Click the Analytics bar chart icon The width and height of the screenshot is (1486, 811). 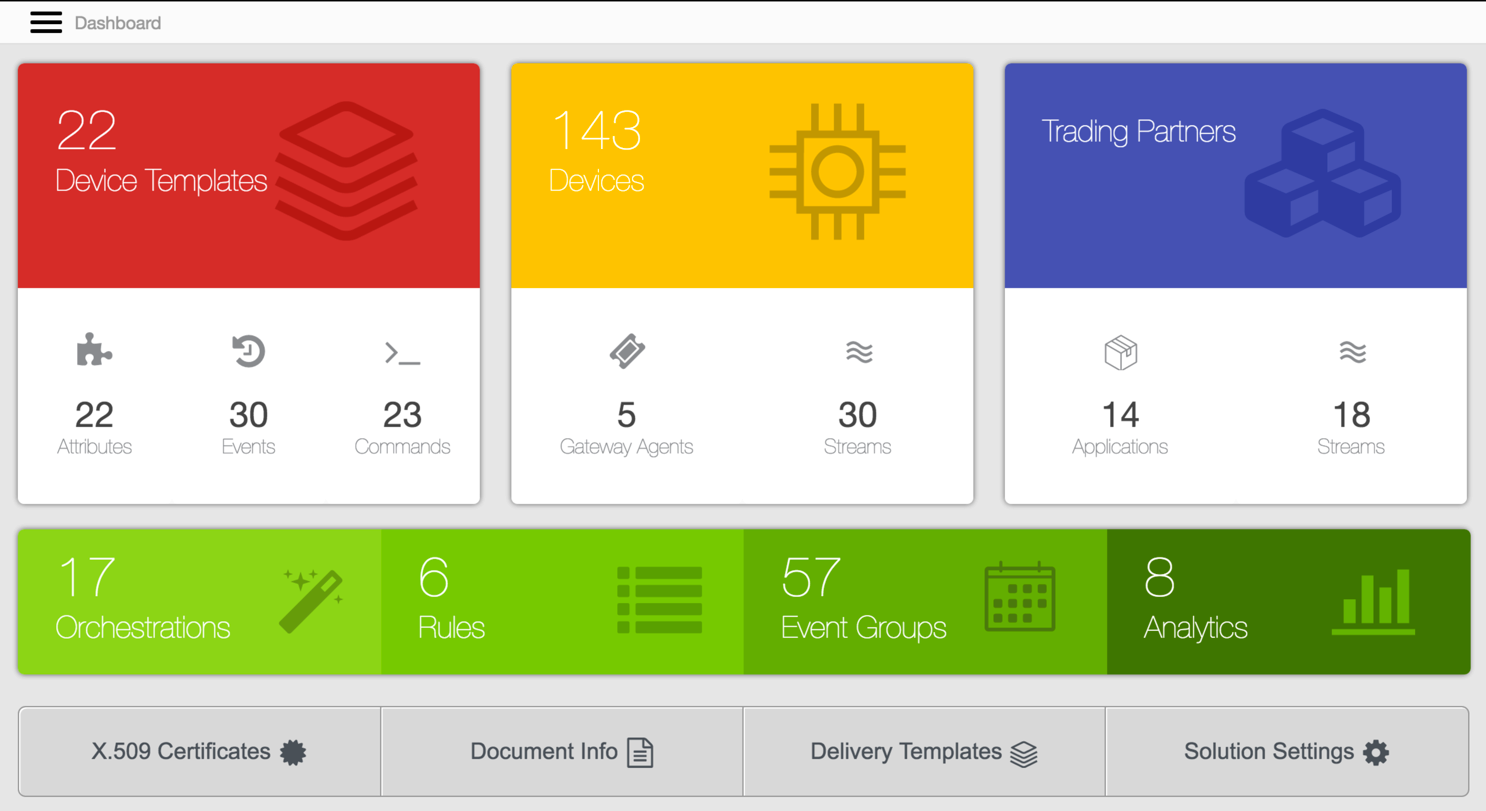coord(1374,601)
